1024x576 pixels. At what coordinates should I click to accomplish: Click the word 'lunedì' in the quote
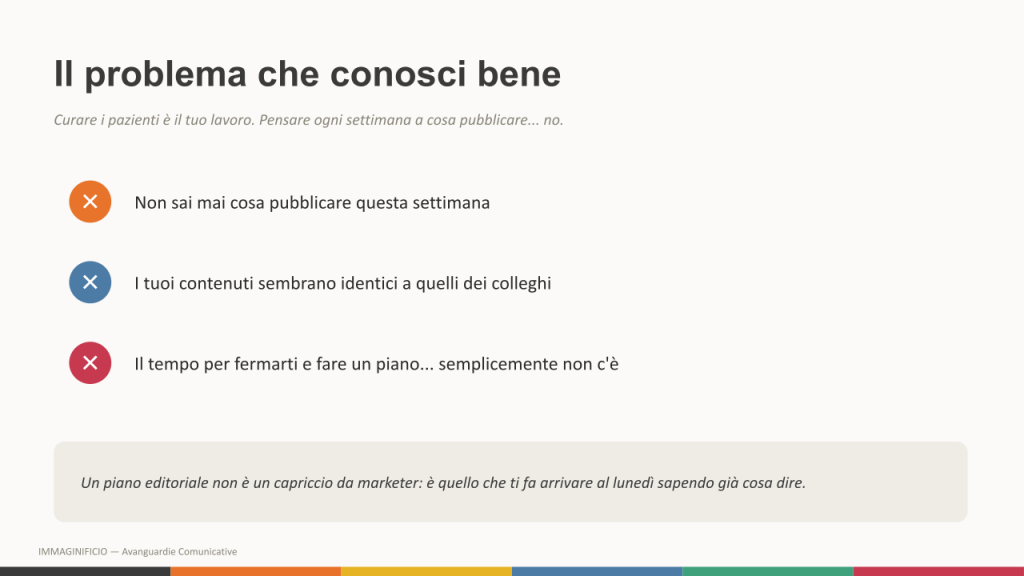click(x=633, y=483)
